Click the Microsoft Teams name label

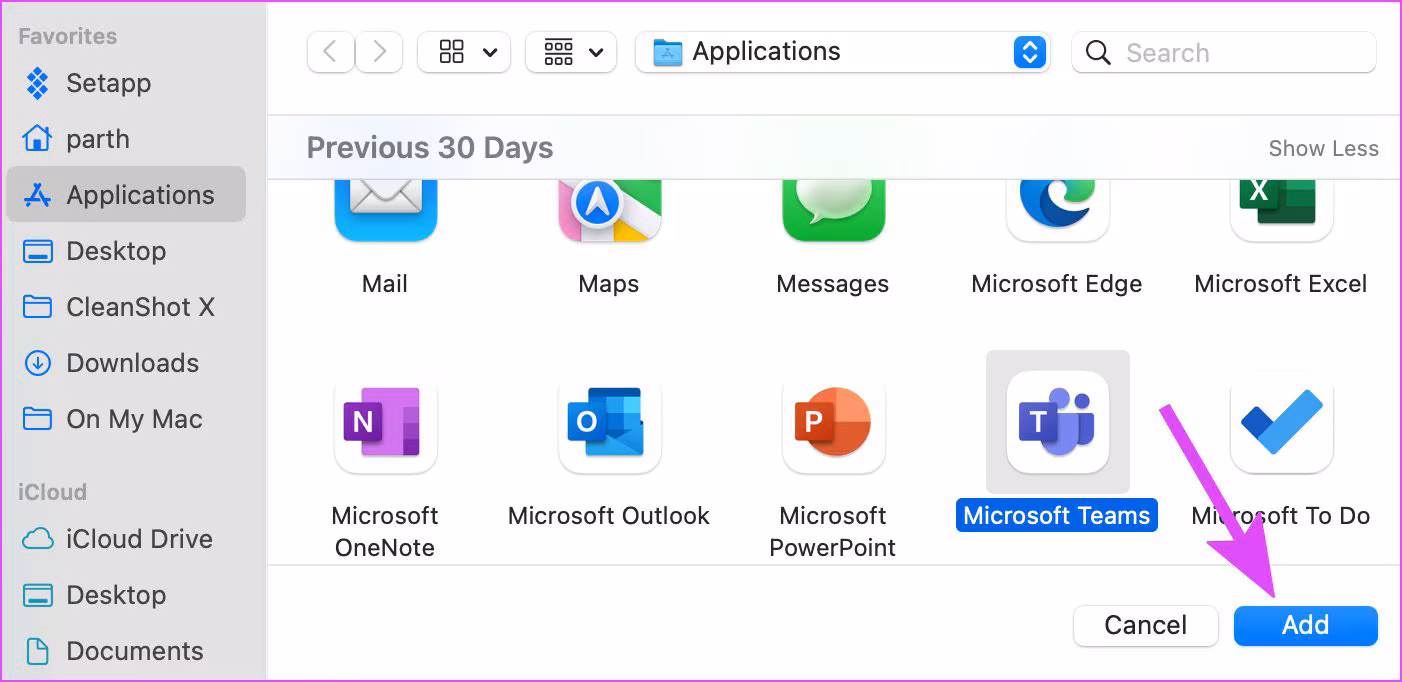tap(1057, 515)
